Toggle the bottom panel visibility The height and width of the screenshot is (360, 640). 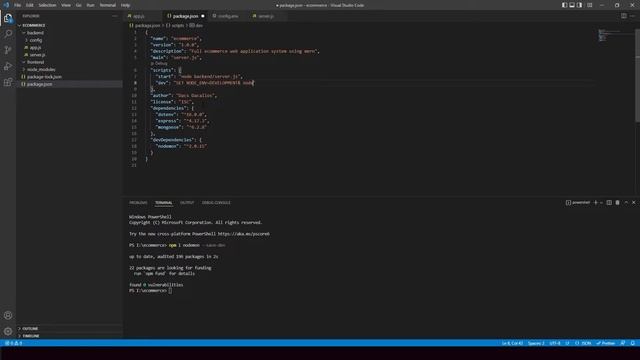[x=572, y=5]
